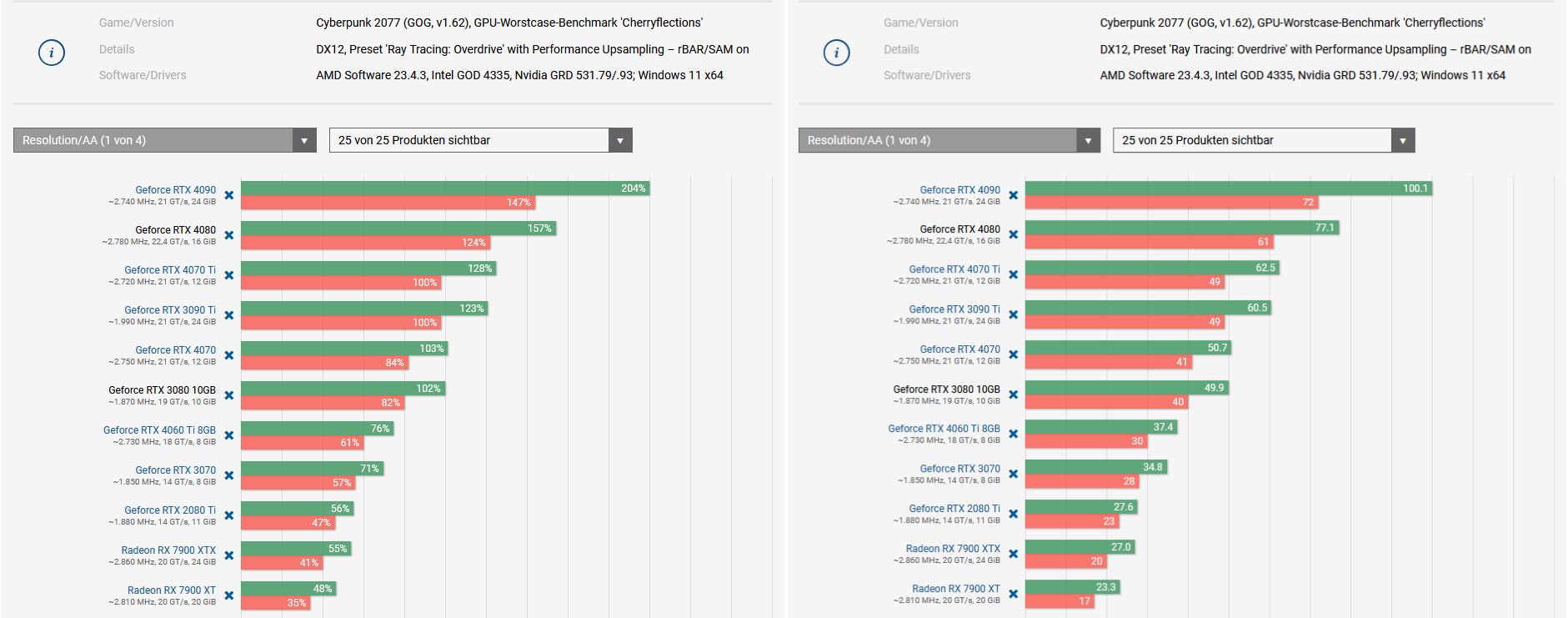1568x618 pixels.
Task: Open Geforce RTX 4070 Ti link in left chart
Action: coord(170,270)
